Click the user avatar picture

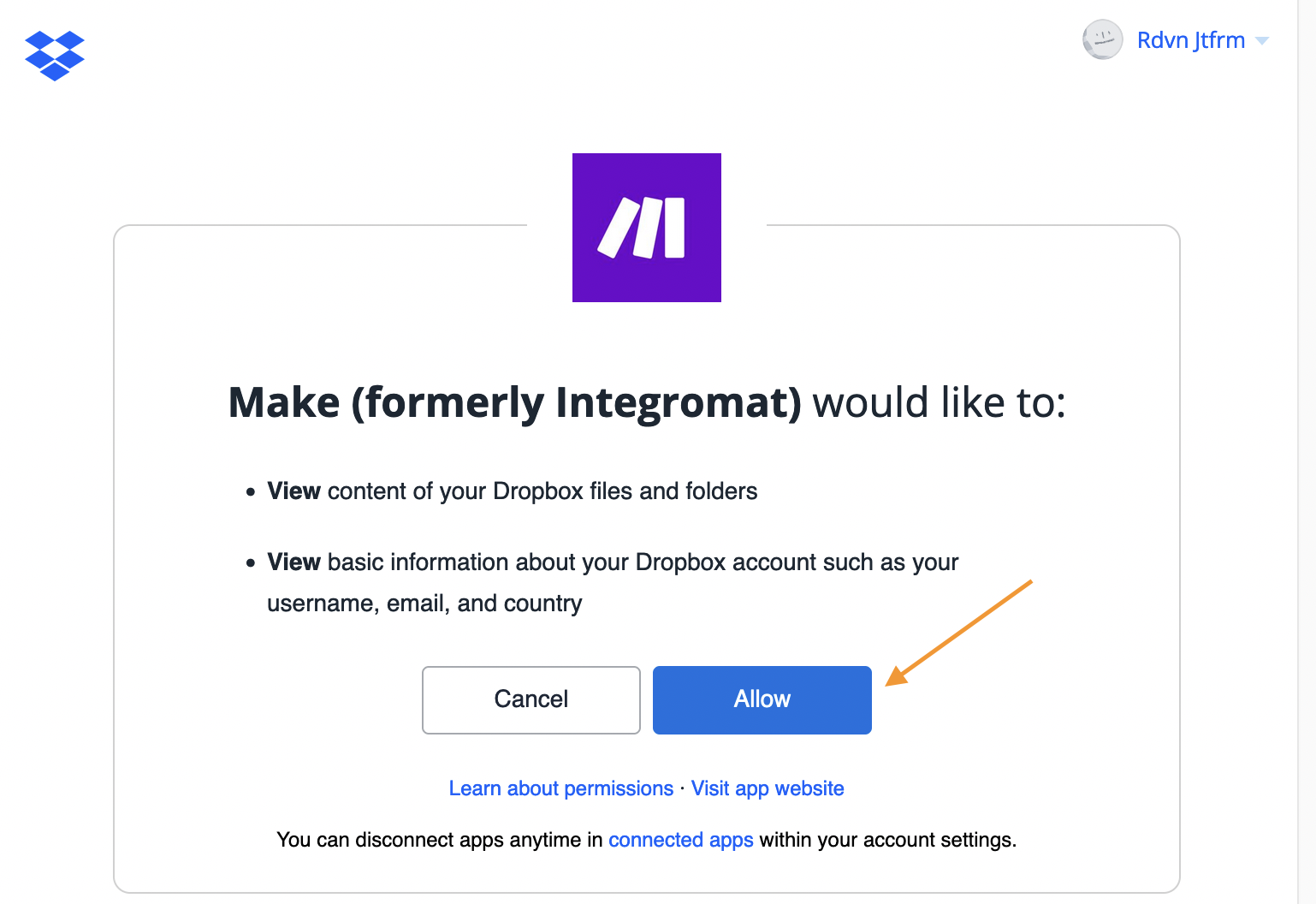point(1102,40)
